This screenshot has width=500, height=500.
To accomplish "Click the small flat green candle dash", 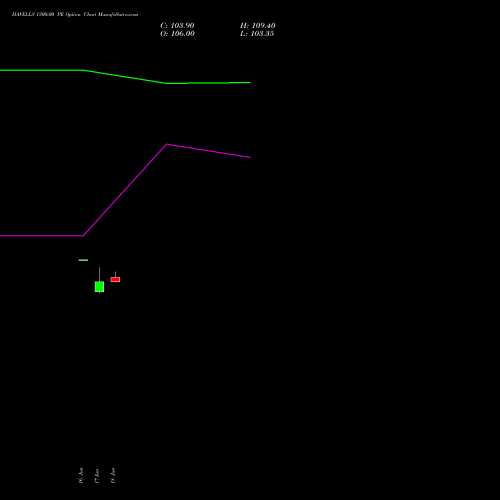I will (x=83, y=260).
